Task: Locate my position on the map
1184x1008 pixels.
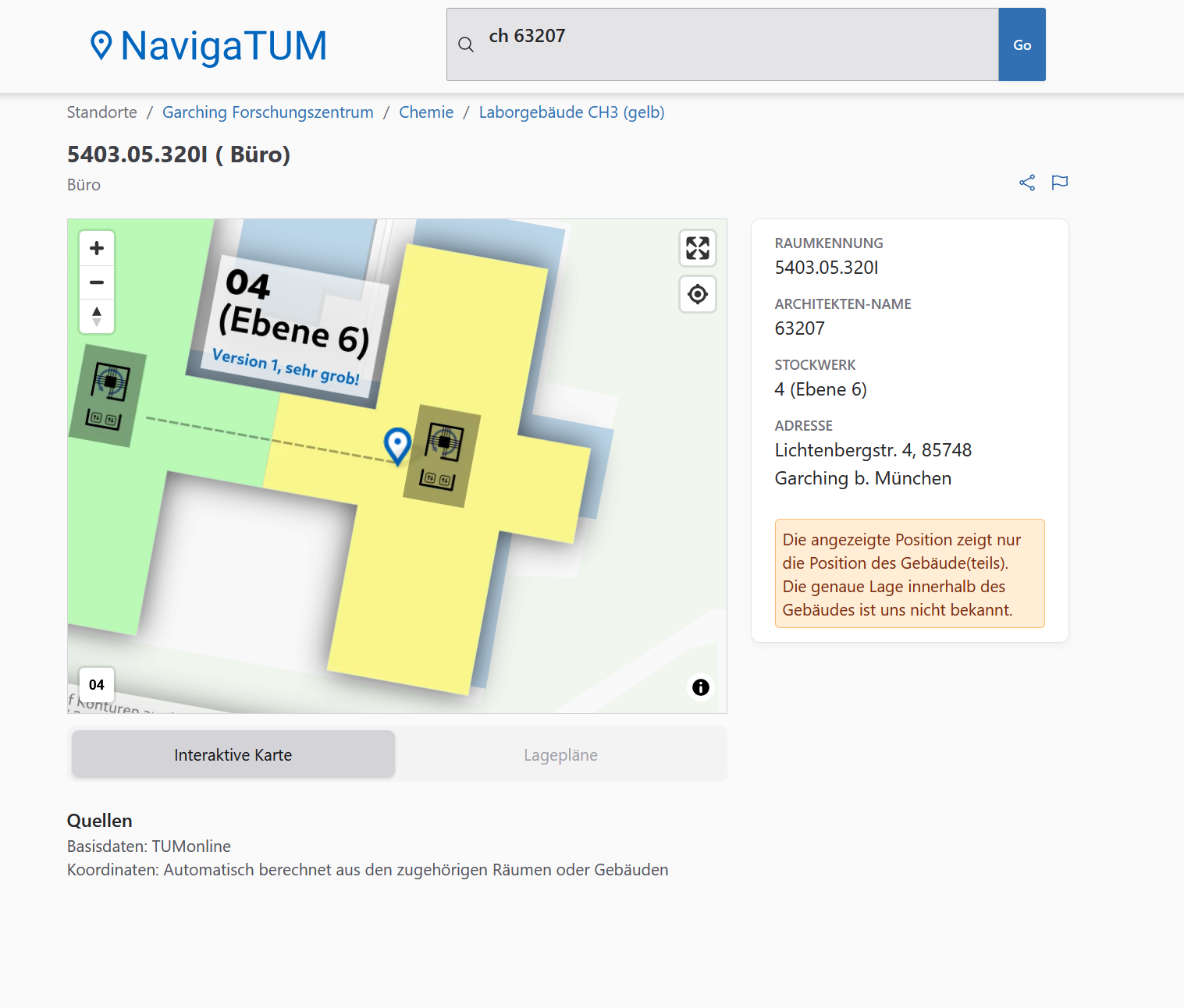Action: coord(697,294)
